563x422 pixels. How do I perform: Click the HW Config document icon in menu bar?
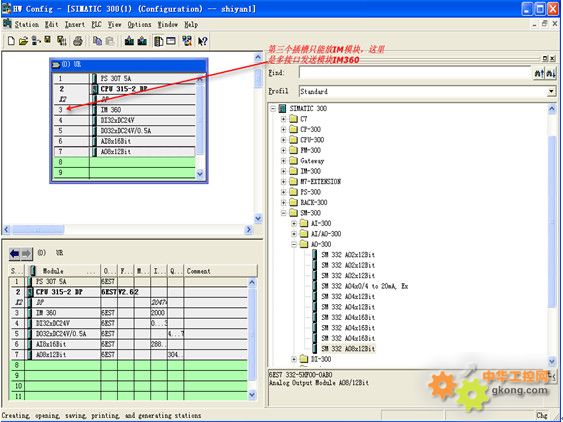pyautogui.click(x=7, y=24)
